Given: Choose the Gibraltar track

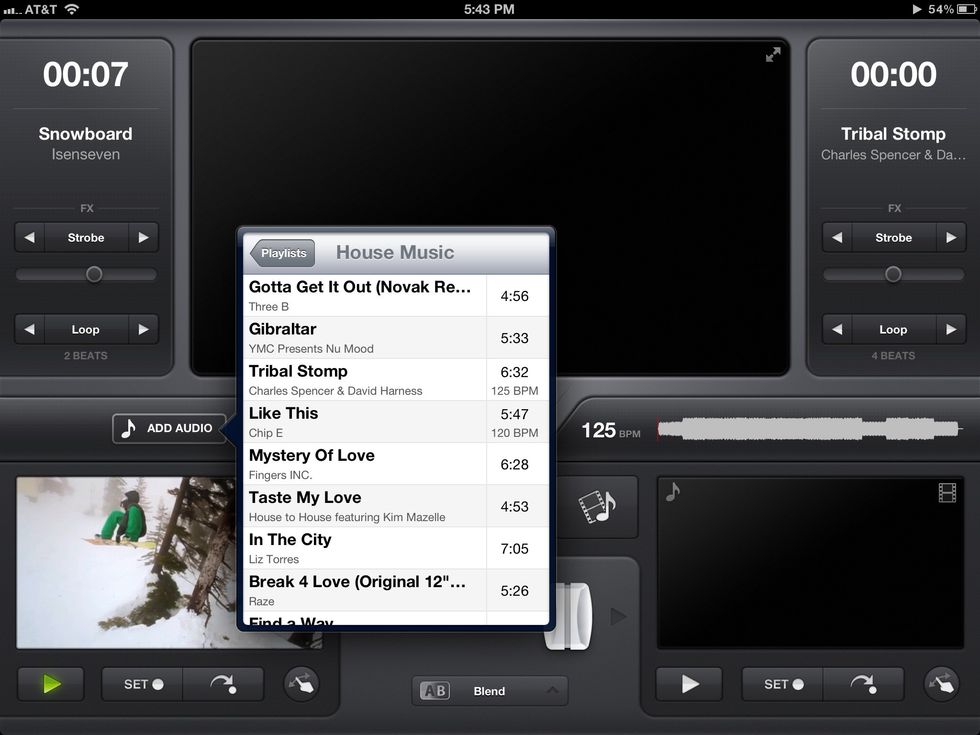Looking at the screenshot, I should pos(396,338).
